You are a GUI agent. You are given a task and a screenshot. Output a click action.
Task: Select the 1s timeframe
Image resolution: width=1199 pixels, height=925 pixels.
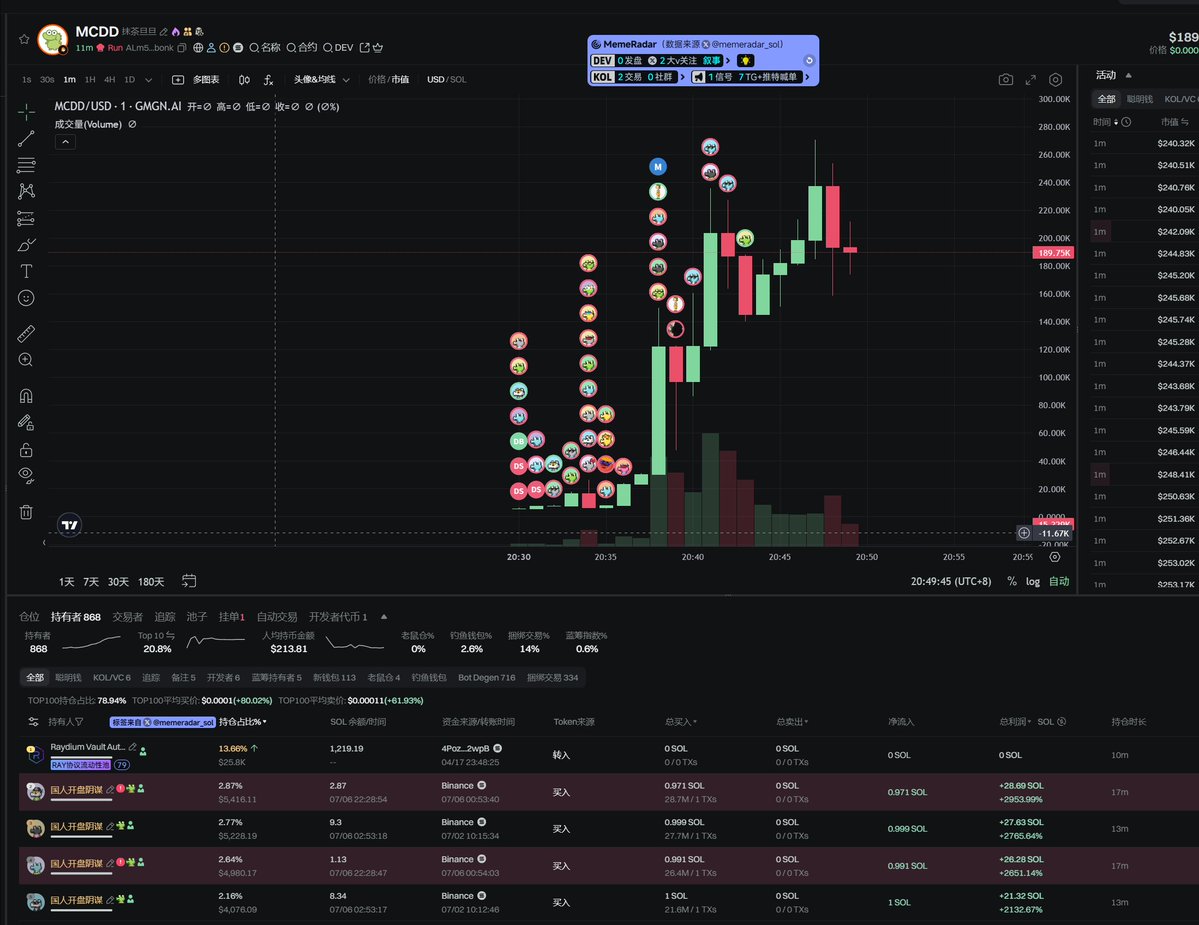(27, 80)
